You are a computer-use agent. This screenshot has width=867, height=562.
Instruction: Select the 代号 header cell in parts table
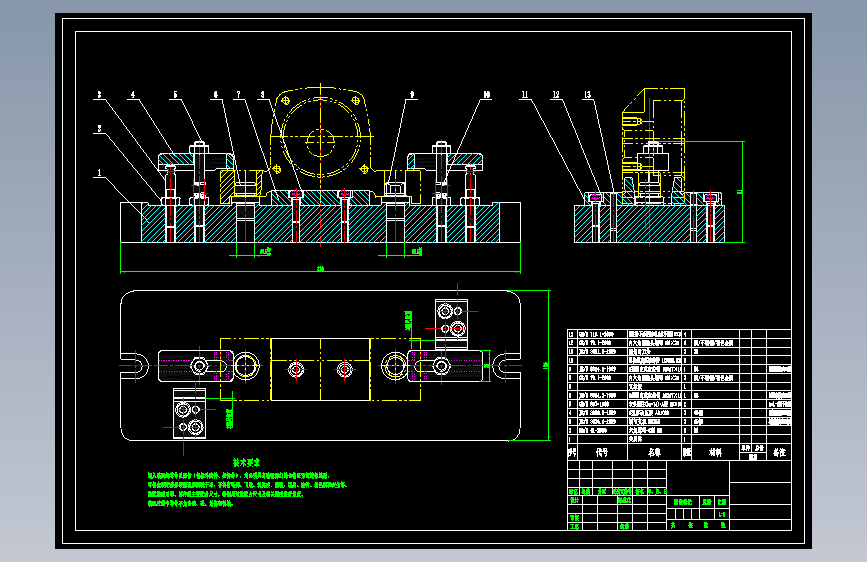(x=602, y=452)
